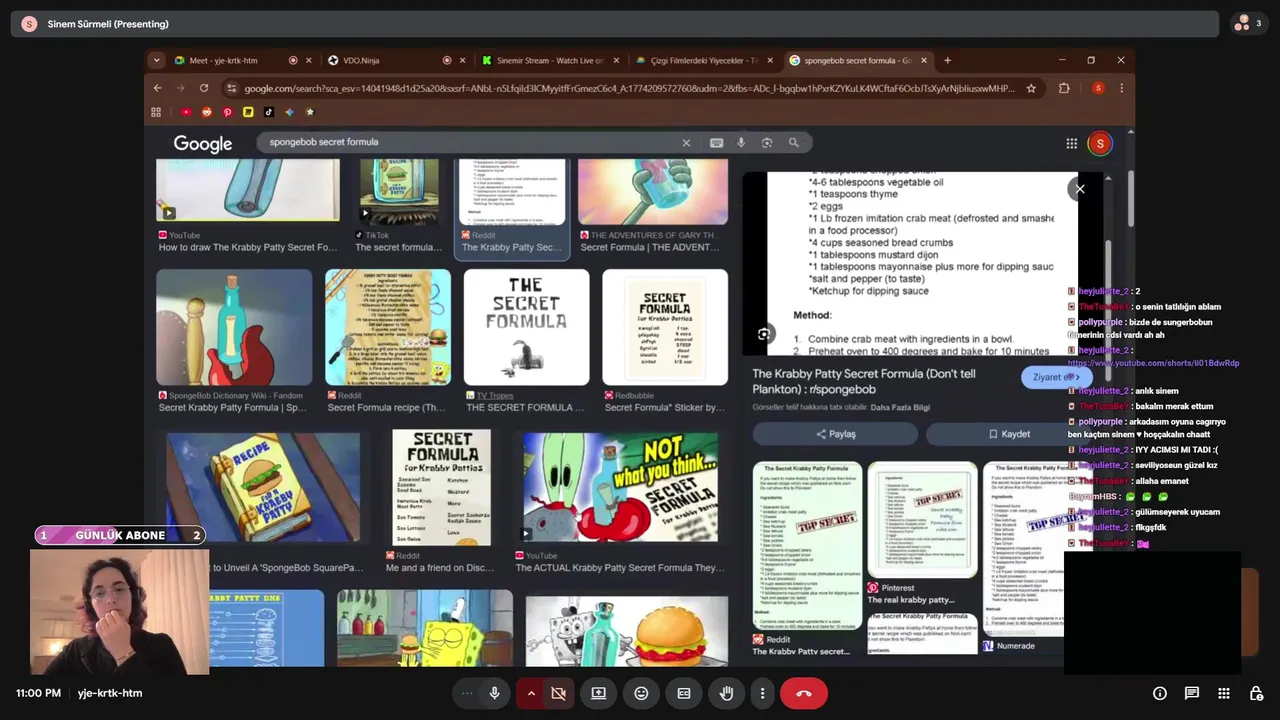
Task: Open the YouTube shorts link in chat
Action: (1153, 363)
